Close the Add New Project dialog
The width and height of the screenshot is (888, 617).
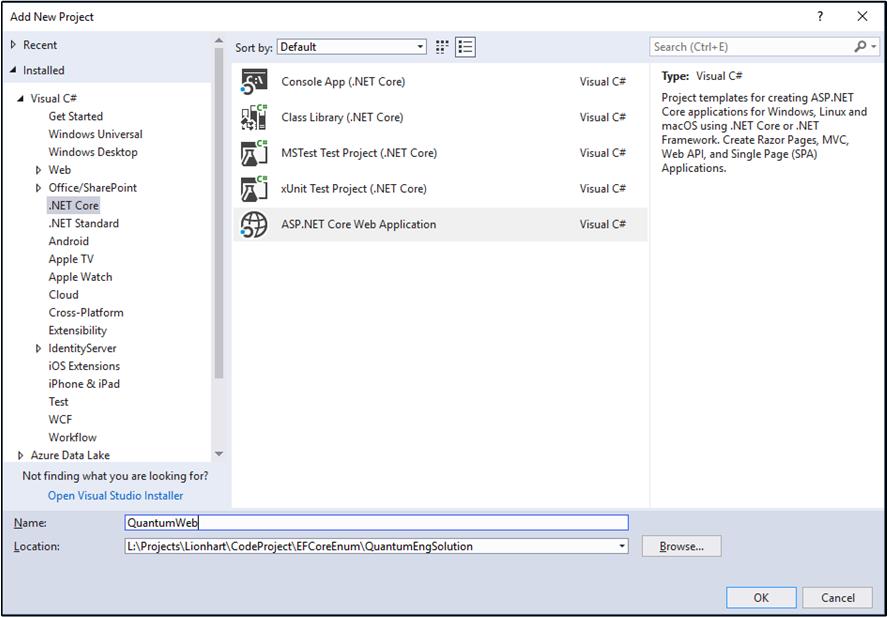pos(862,16)
